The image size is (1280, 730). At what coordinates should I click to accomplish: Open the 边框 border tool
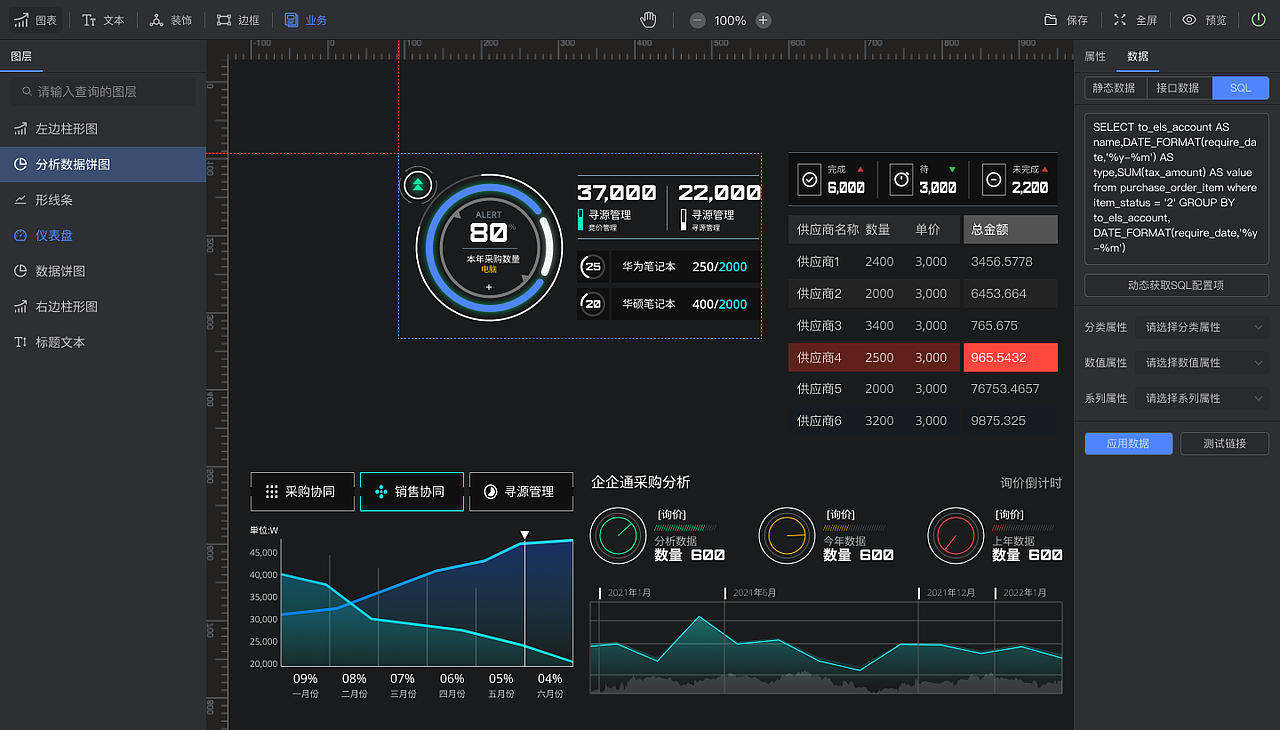[x=238, y=20]
